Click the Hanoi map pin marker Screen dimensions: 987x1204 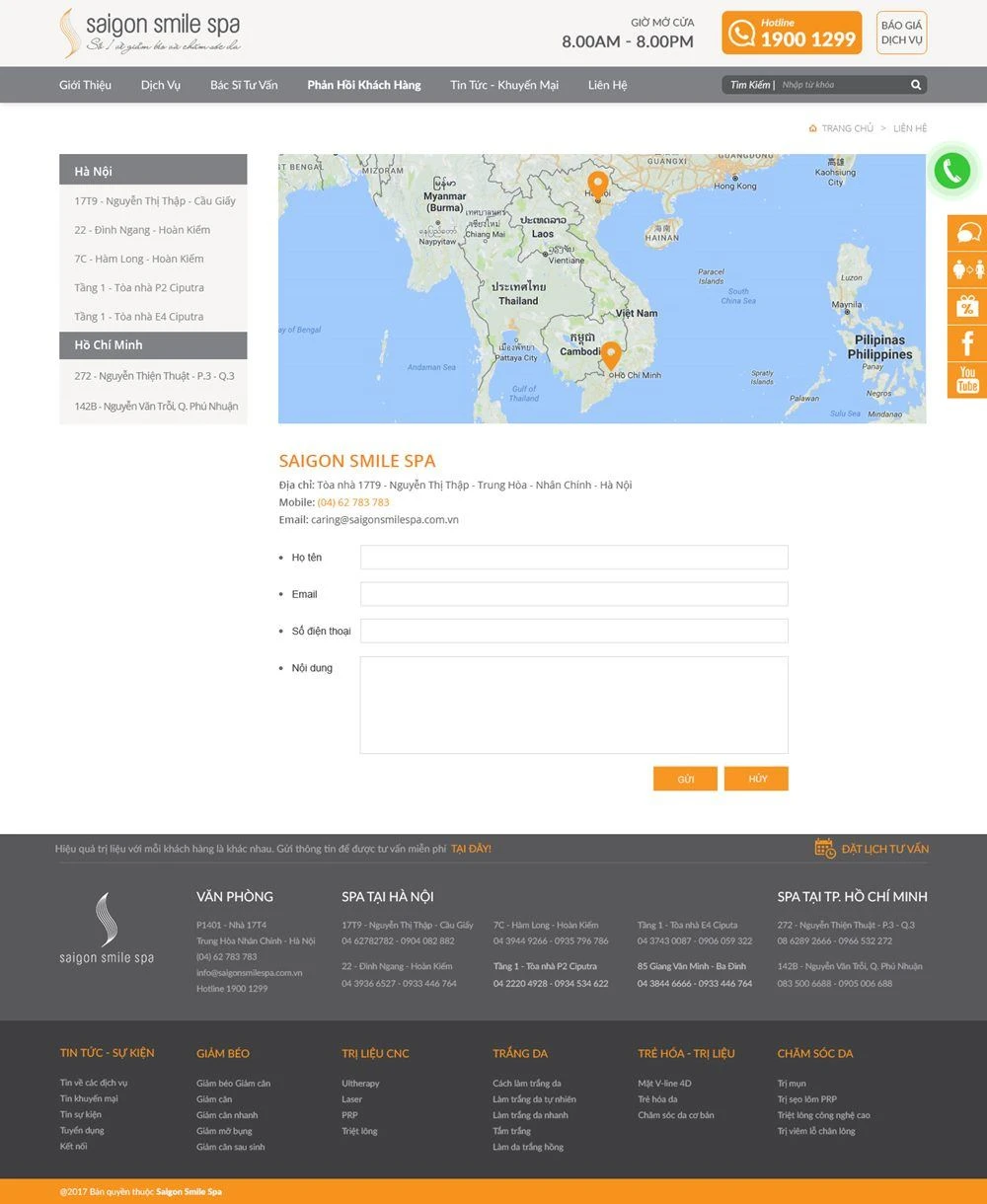pos(597,186)
